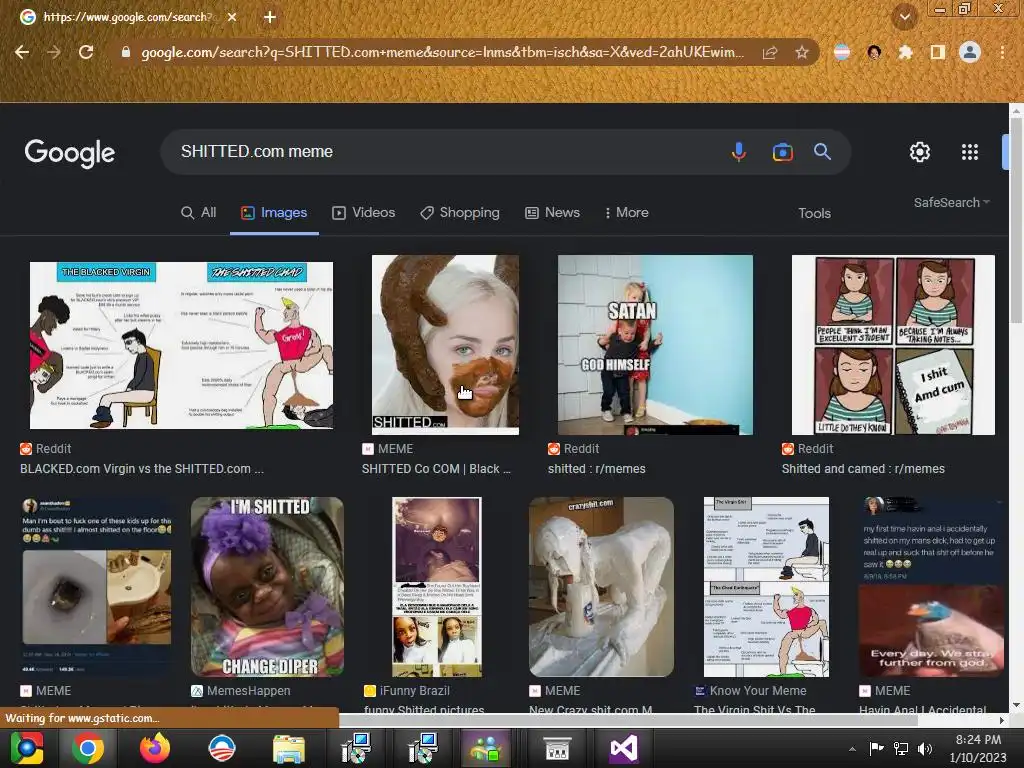Viewport: 1024px width, 768px height.
Task: Click the site lock icon in address bar
Action: [x=126, y=52]
